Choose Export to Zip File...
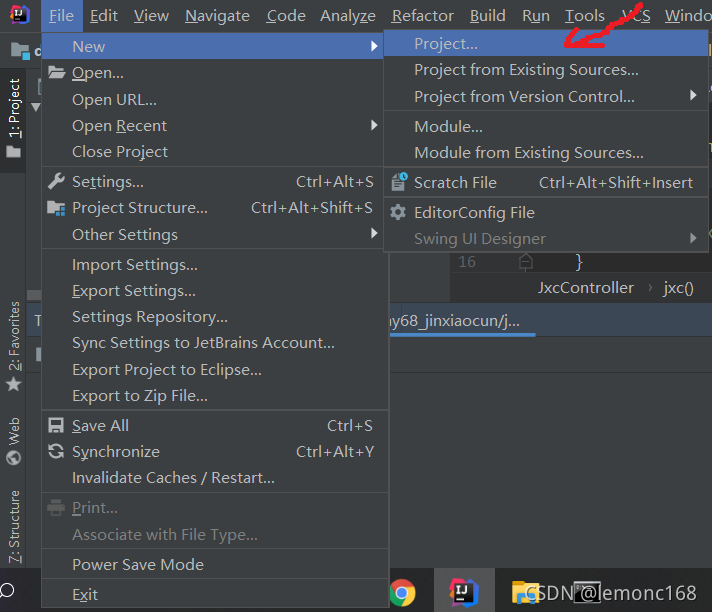Image resolution: width=712 pixels, height=612 pixels. point(215,396)
